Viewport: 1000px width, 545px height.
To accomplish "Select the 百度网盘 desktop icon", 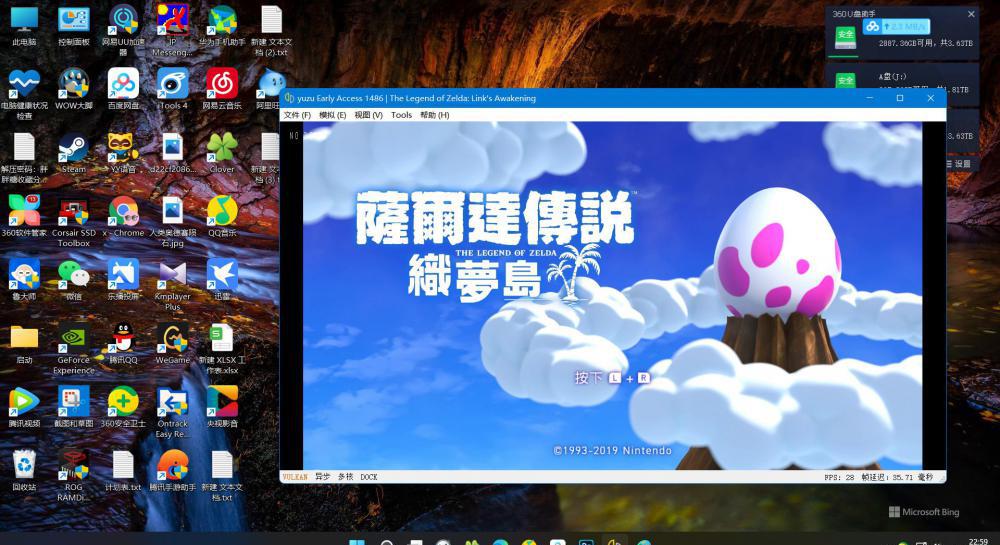I will point(123,89).
